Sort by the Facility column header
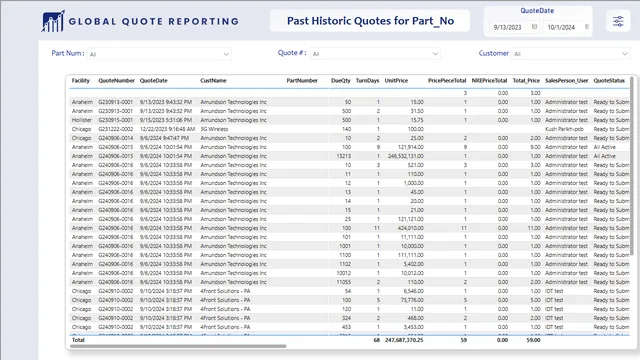This screenshot has width=640, height=360. point(81,80)
